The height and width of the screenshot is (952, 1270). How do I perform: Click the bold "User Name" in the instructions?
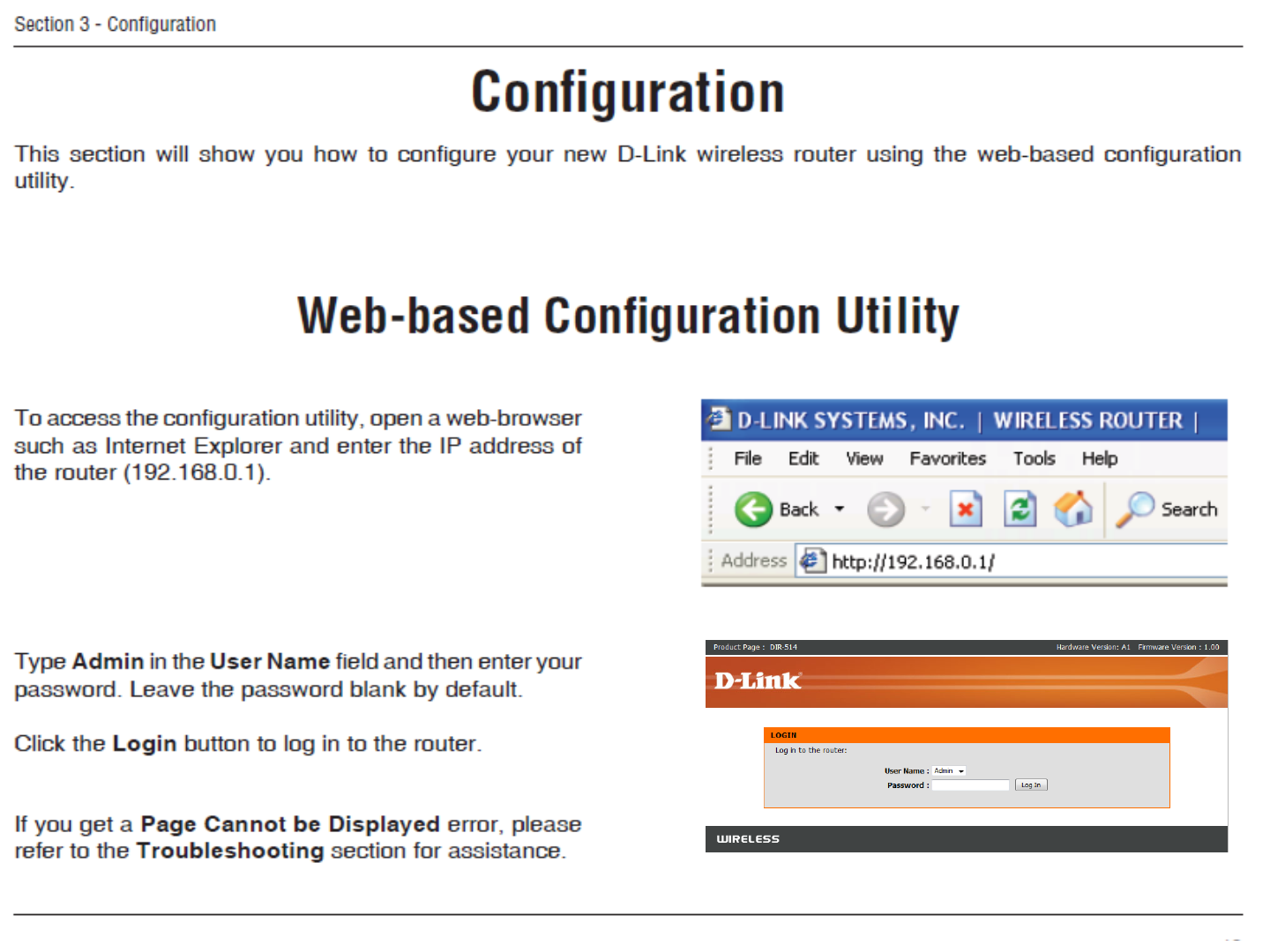tap(270, 661)
